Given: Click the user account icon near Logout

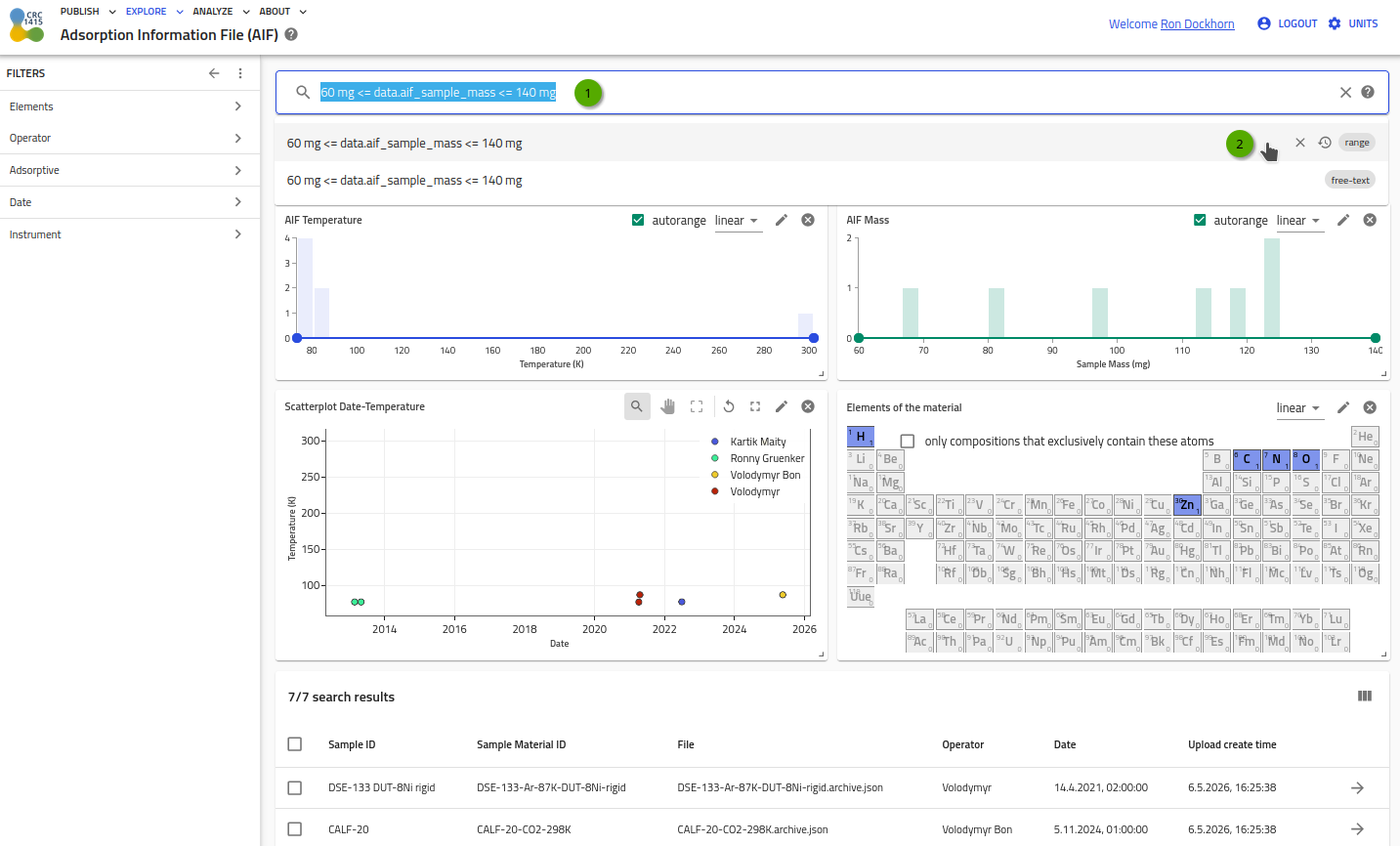Looking at the screenshot, I should point(1264,23).
